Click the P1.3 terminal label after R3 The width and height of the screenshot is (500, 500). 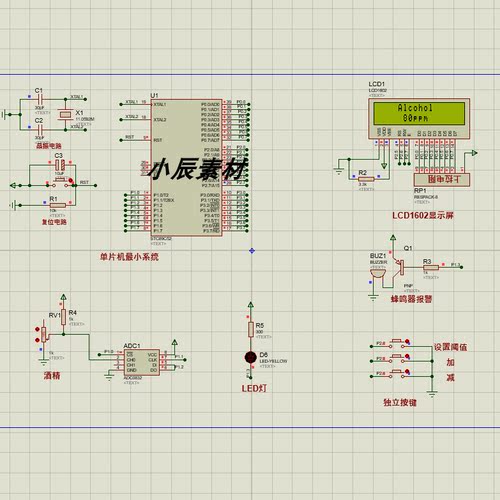456,265
